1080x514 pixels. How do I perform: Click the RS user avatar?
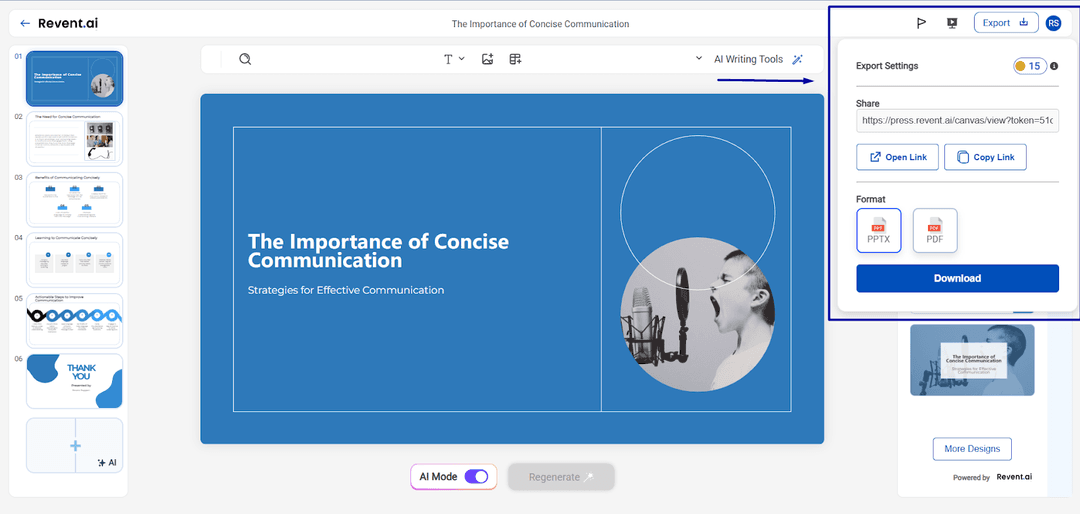pyautogui.click(x=1053, y=23)
